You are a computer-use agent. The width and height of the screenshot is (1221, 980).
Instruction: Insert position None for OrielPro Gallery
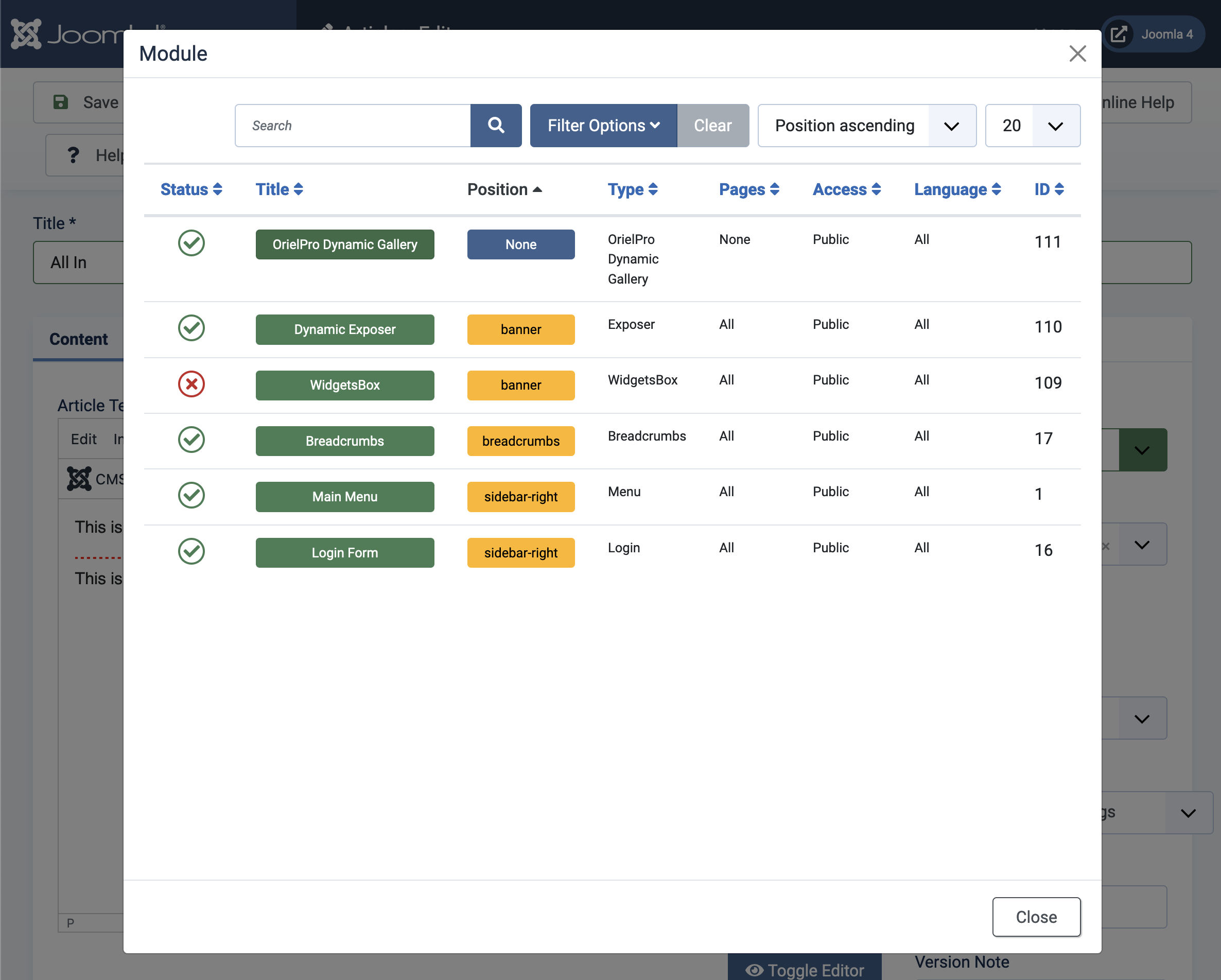click(x=520, y=244)
